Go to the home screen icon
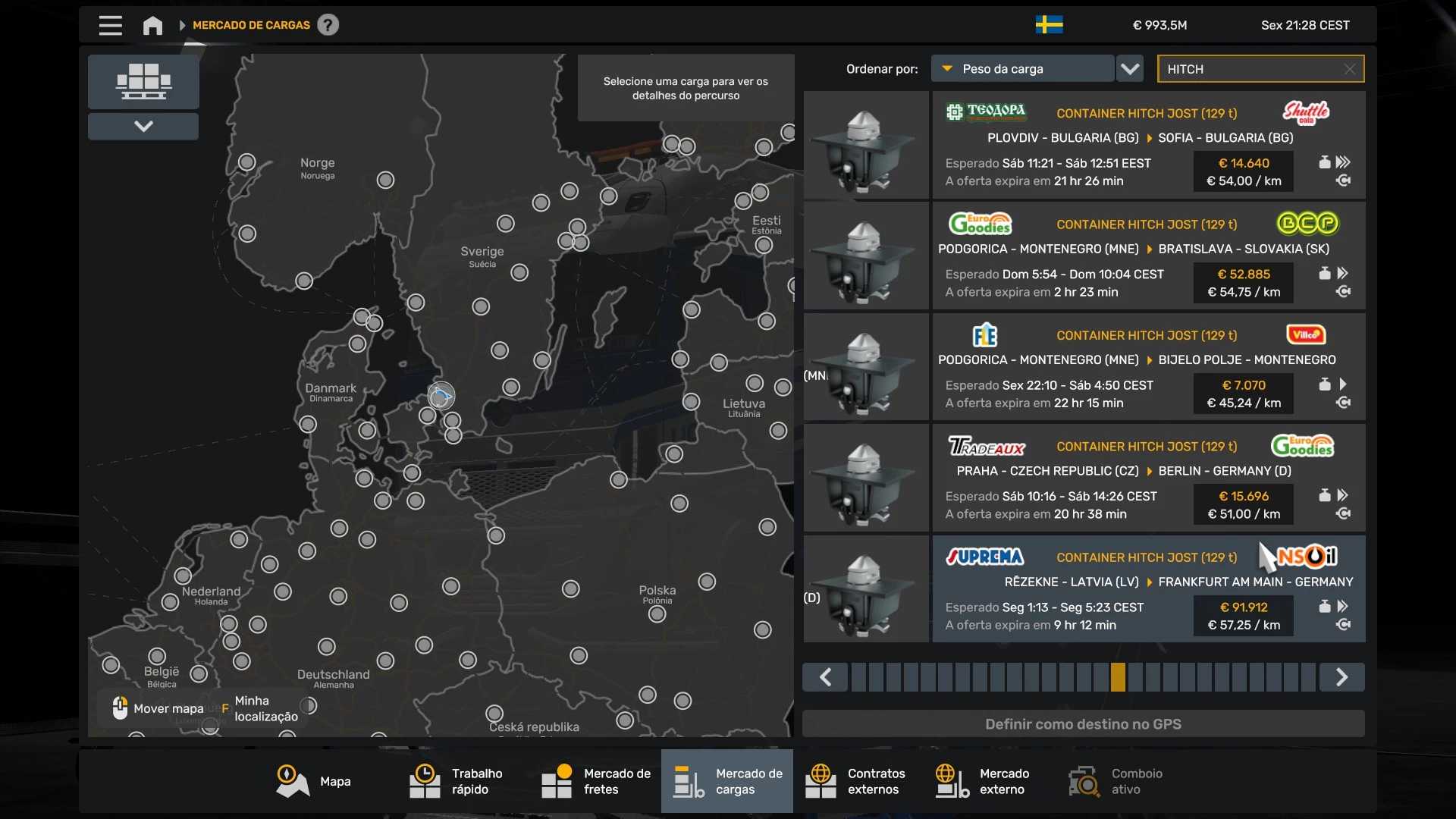This screenshot has height=819, width=1456. (x=152, y=25)
